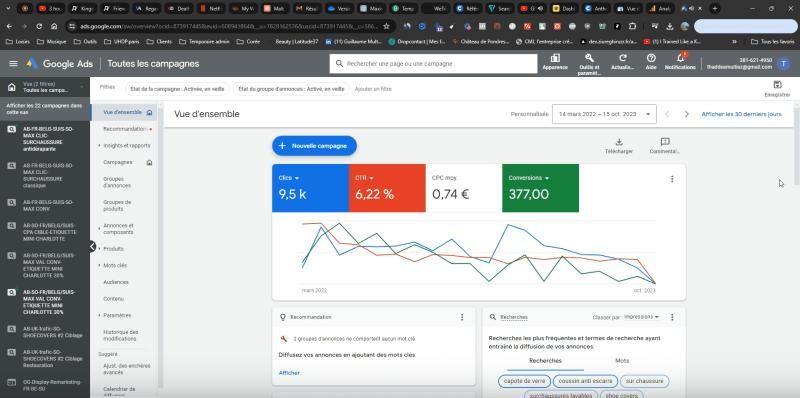Open the Aide help icon
800x398 pixels.
pyautogui.click(x=651, y=58)
